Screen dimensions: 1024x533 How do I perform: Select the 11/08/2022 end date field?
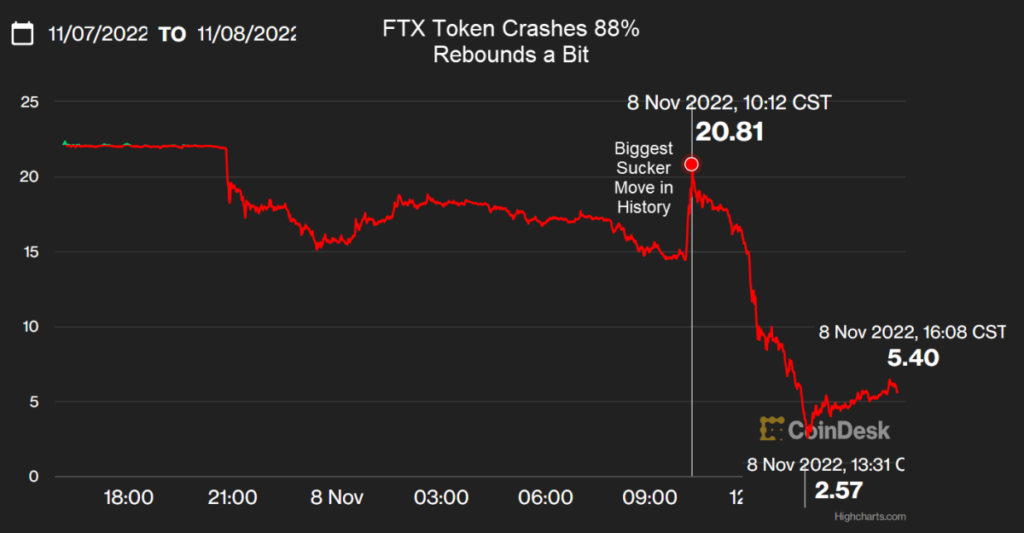[x=246, y=34]
